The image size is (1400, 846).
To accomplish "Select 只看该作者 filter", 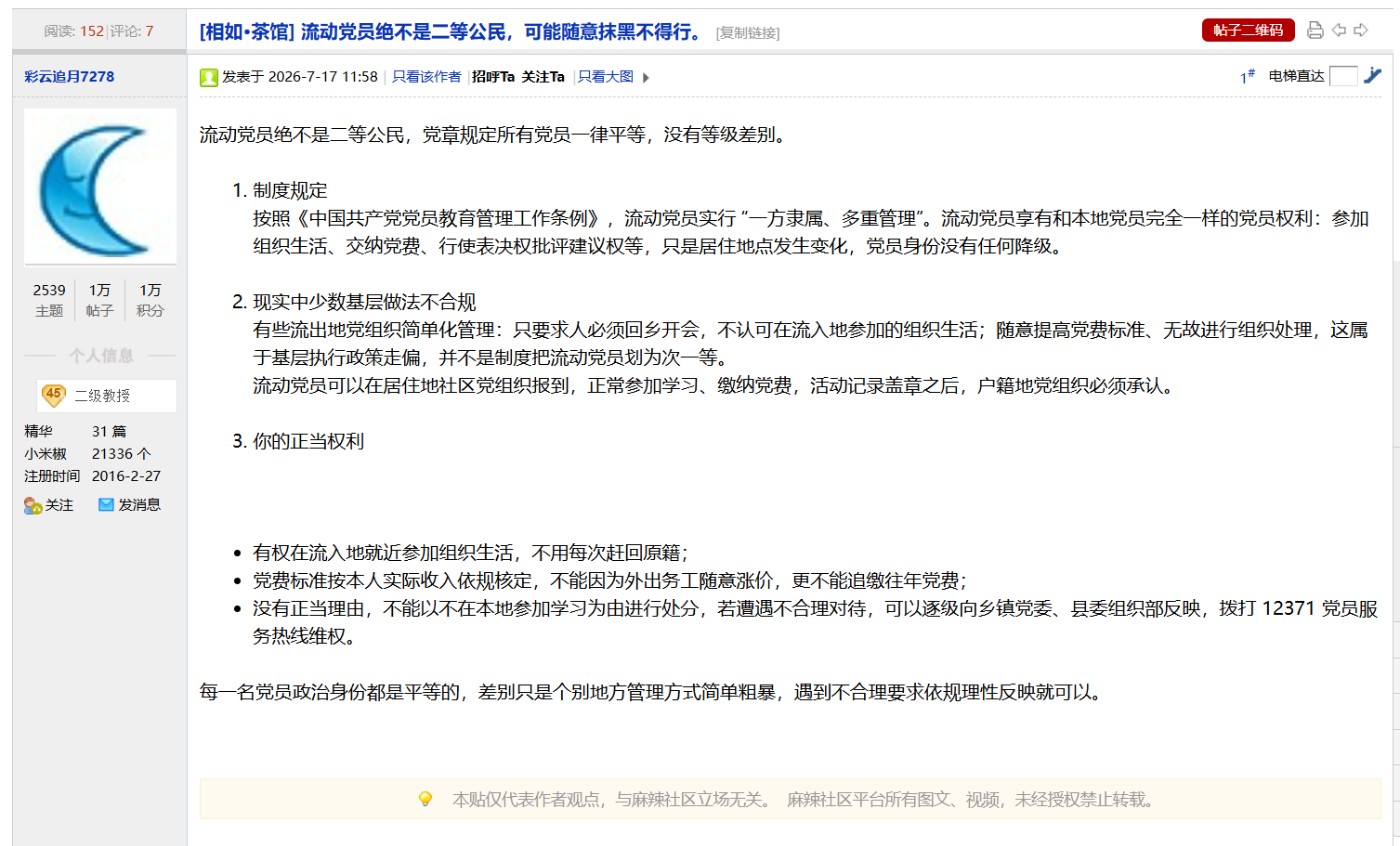I will (426, 76).
